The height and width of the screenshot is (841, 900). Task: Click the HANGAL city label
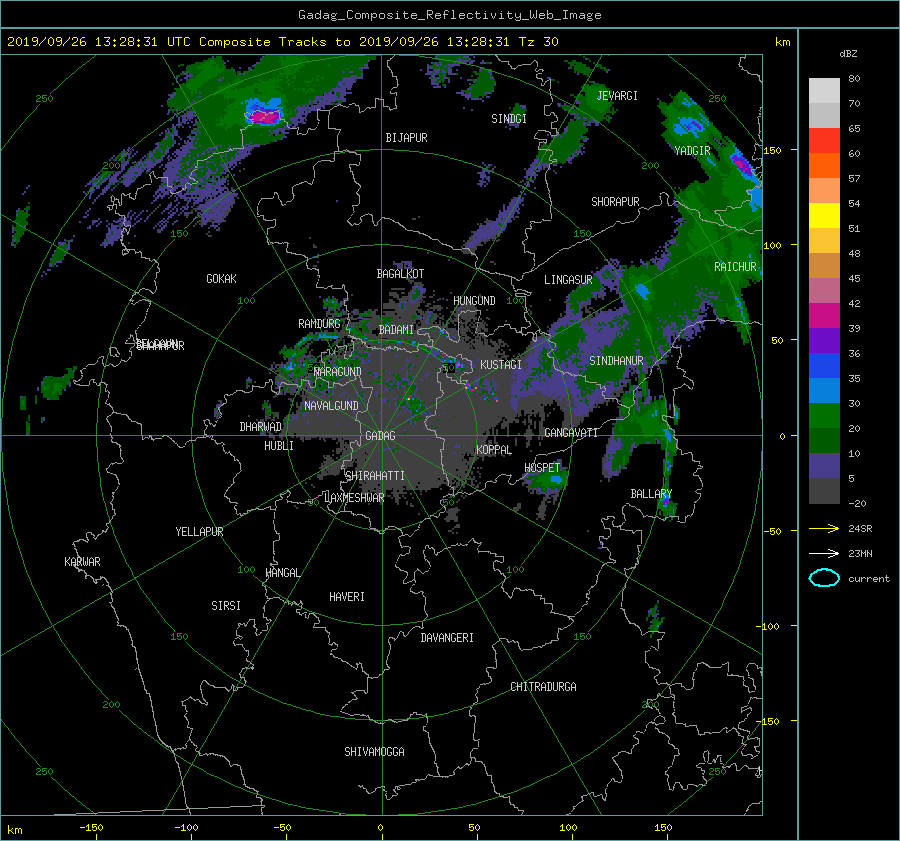pyautogui.click(x=282, y=573)
